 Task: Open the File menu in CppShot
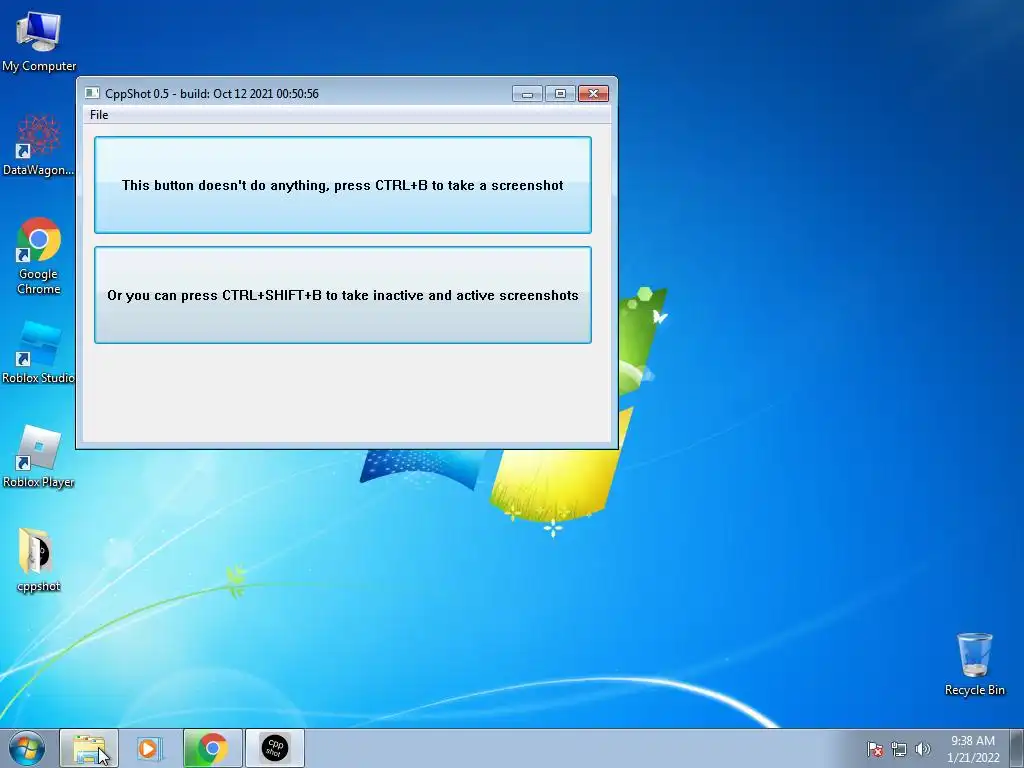pos(99,115)
